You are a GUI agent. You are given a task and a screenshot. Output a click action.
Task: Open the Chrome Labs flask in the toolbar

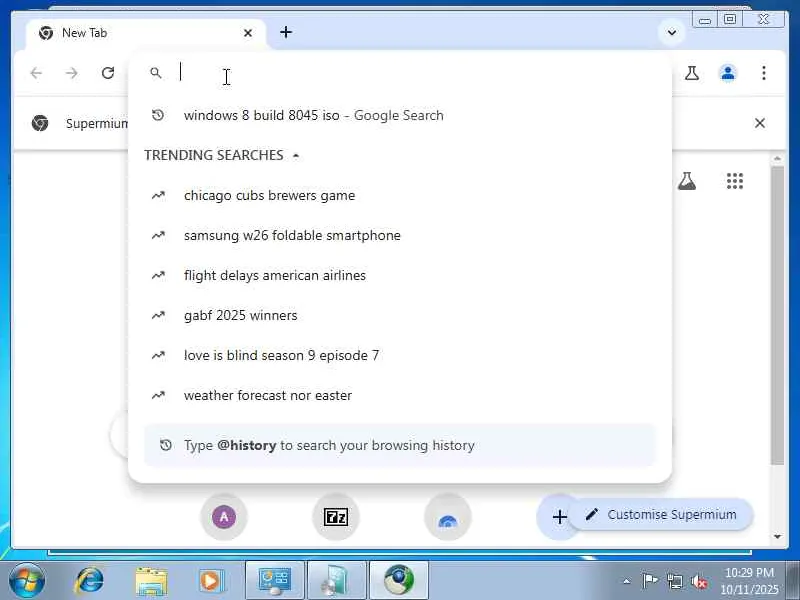coord(692,73)
